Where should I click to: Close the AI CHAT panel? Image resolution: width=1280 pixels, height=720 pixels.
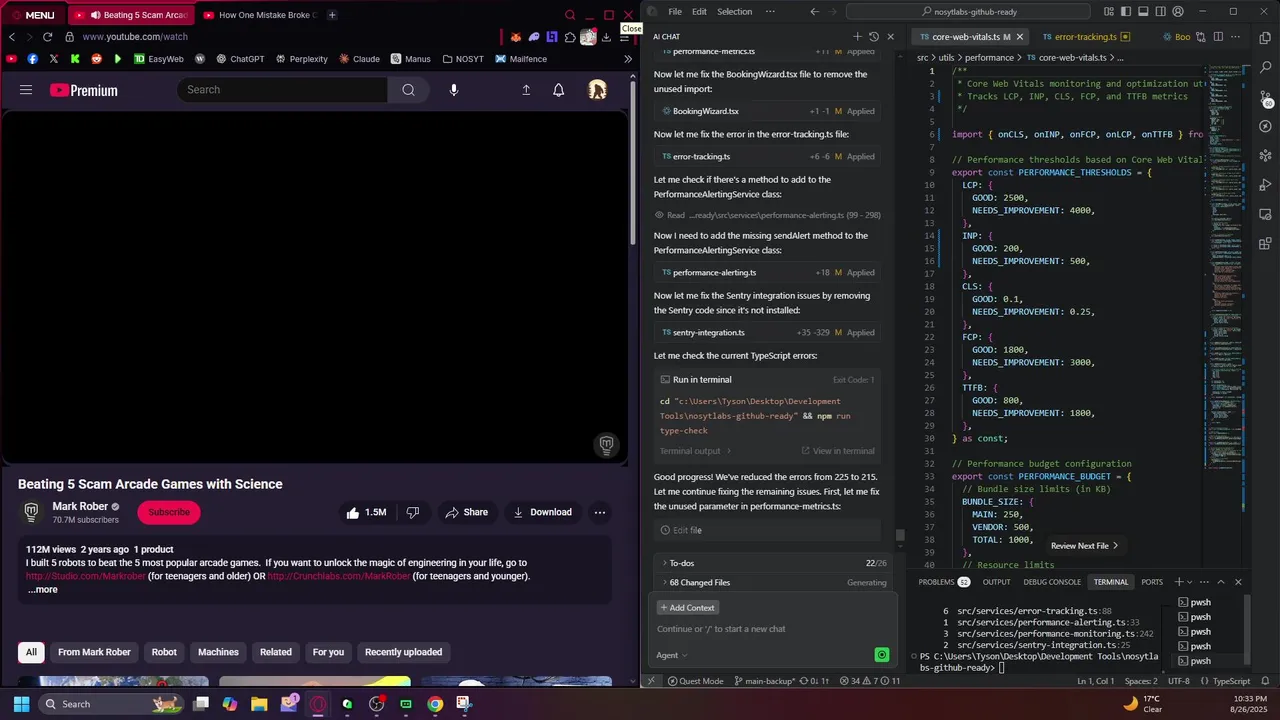[x=891, y=37]
